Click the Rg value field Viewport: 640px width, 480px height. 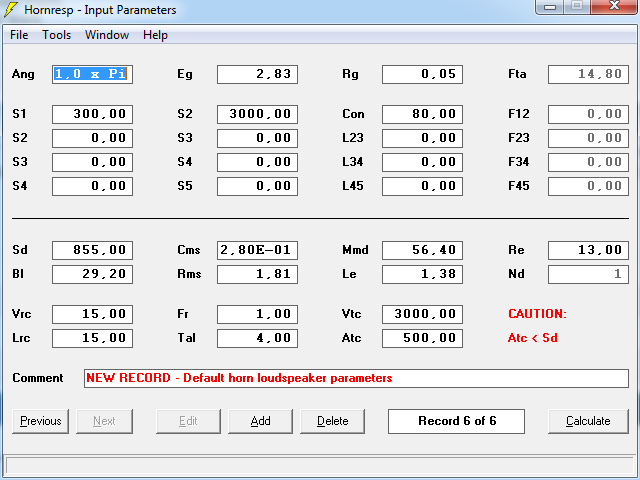pos(422,74)
